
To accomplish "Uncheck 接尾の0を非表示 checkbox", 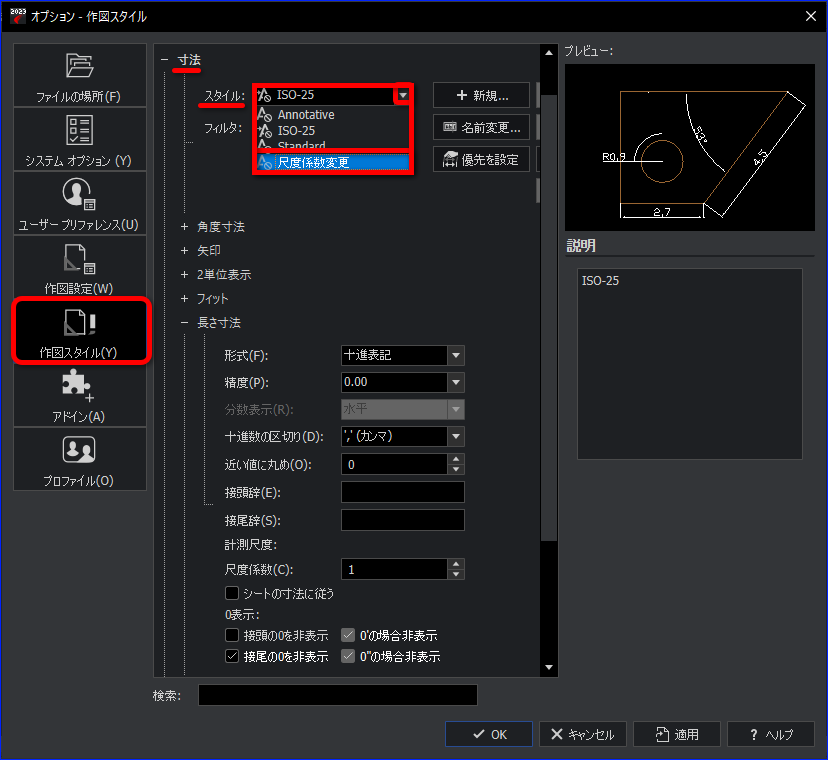I will 232,657.
